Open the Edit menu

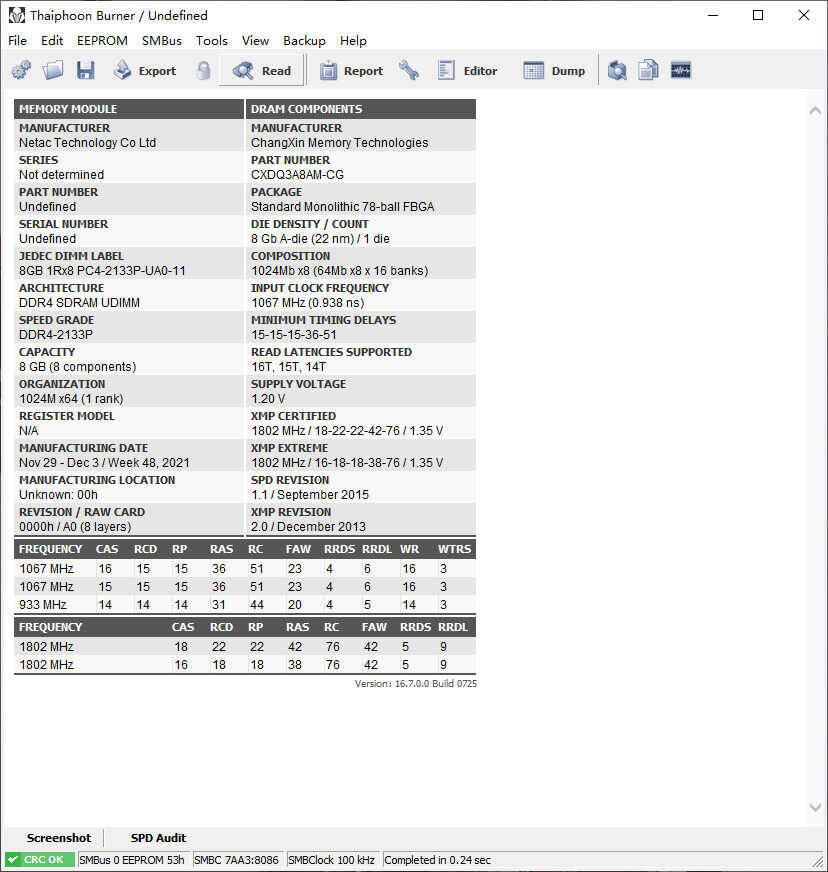pos(52,41)
